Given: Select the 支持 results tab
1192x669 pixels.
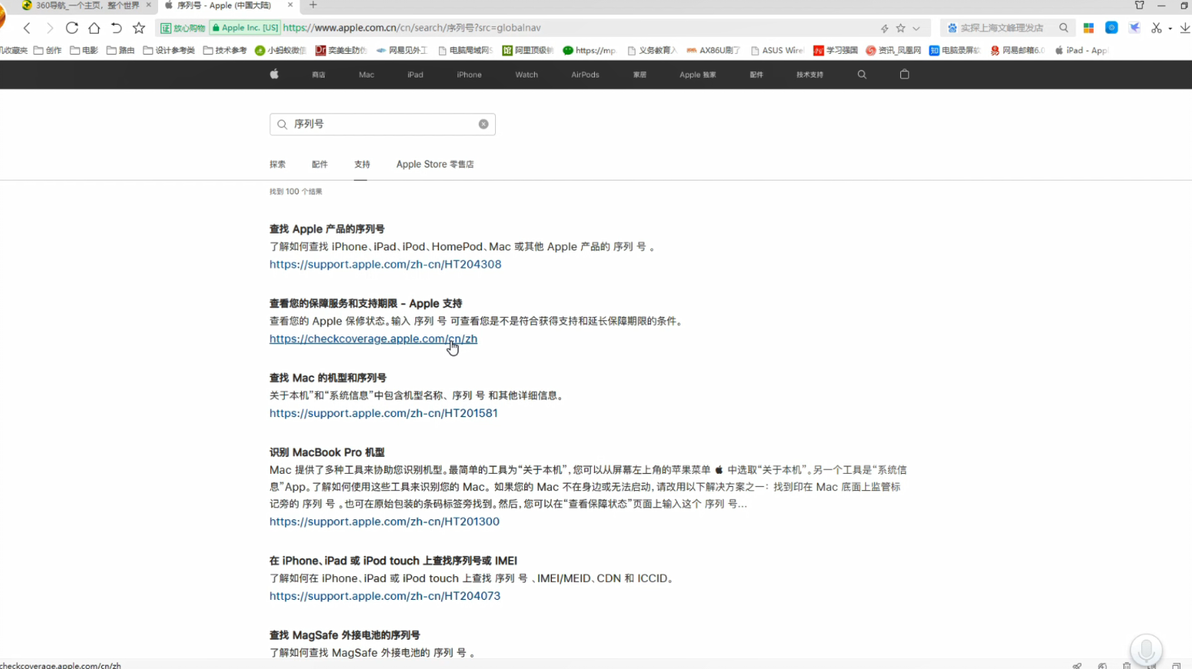Looking at the screenshot, I should tap(362, 164).
